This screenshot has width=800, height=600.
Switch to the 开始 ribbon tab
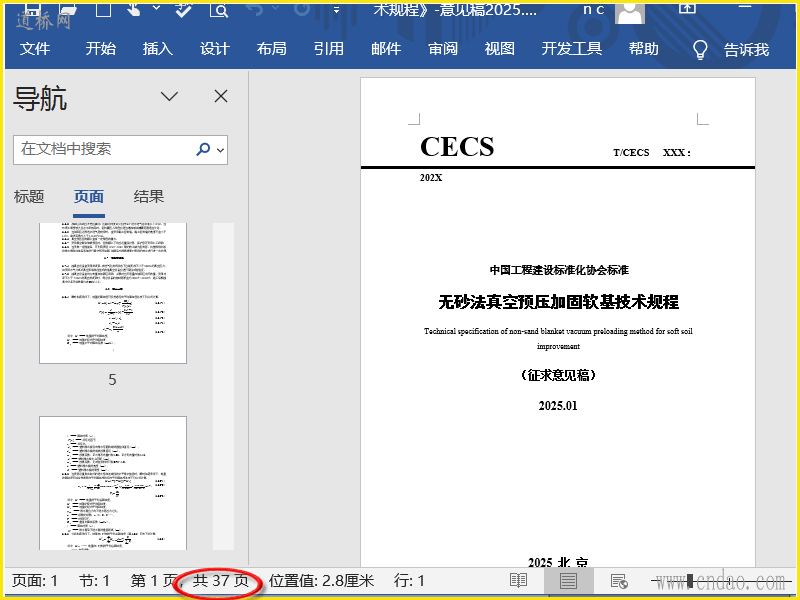coord(101,49)
